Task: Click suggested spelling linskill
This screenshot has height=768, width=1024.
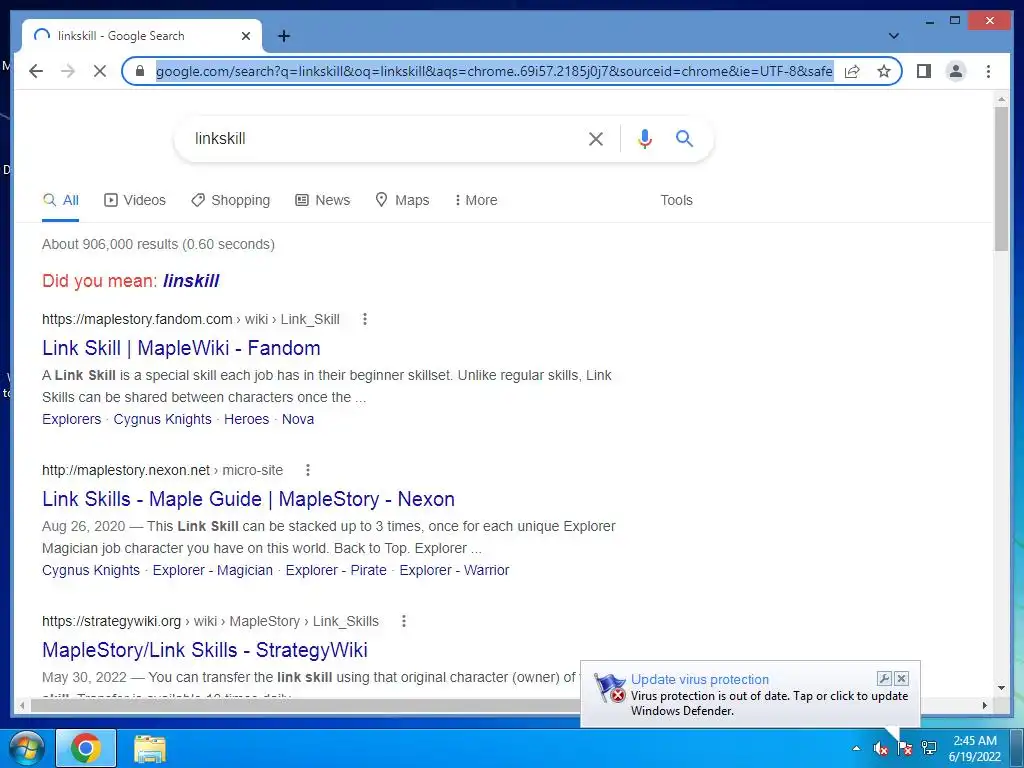Action: click(x=191, y=281)
